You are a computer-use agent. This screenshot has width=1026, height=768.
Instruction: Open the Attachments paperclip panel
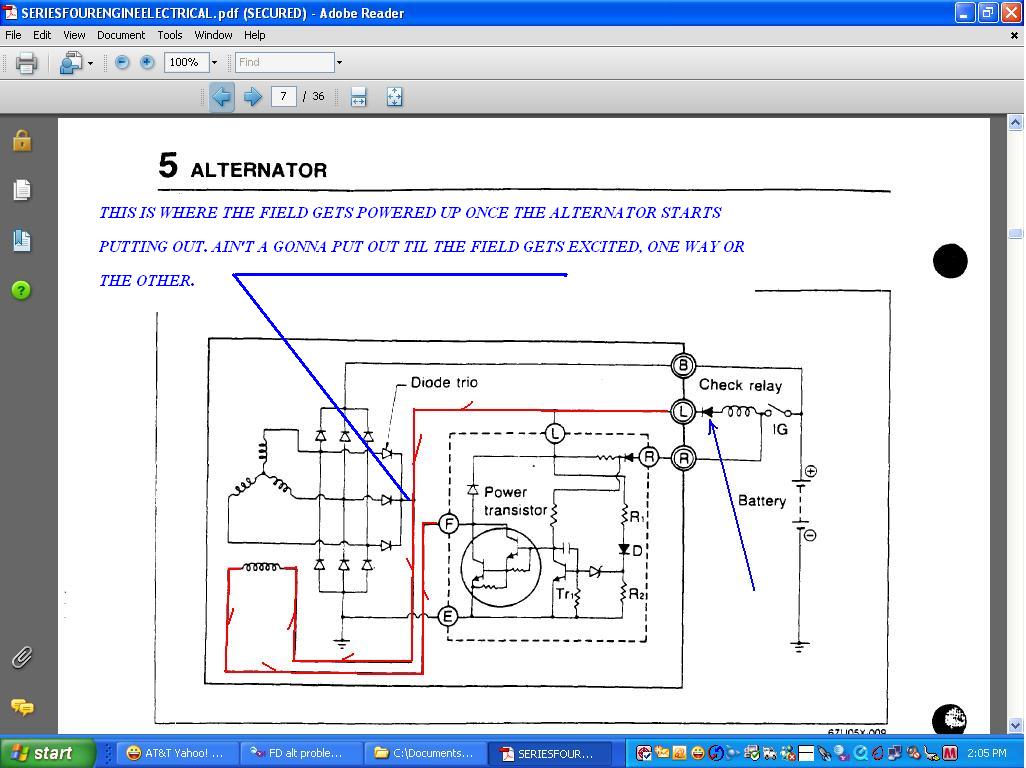click(x=22, y=657)
